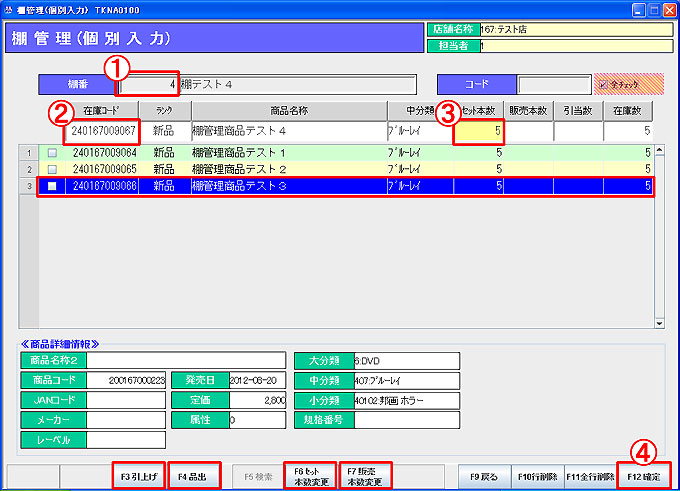Viewport: 680px width, 491px height.
Task: Click the 商品名称 column header
Action: (x=288, y=110)
